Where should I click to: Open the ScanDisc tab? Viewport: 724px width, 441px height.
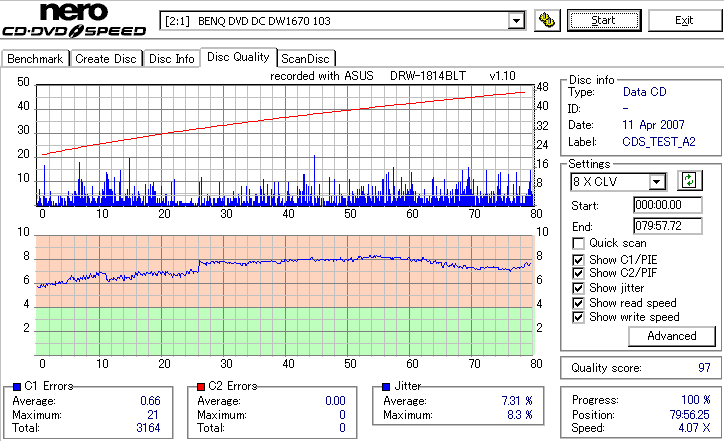(305, 59)
